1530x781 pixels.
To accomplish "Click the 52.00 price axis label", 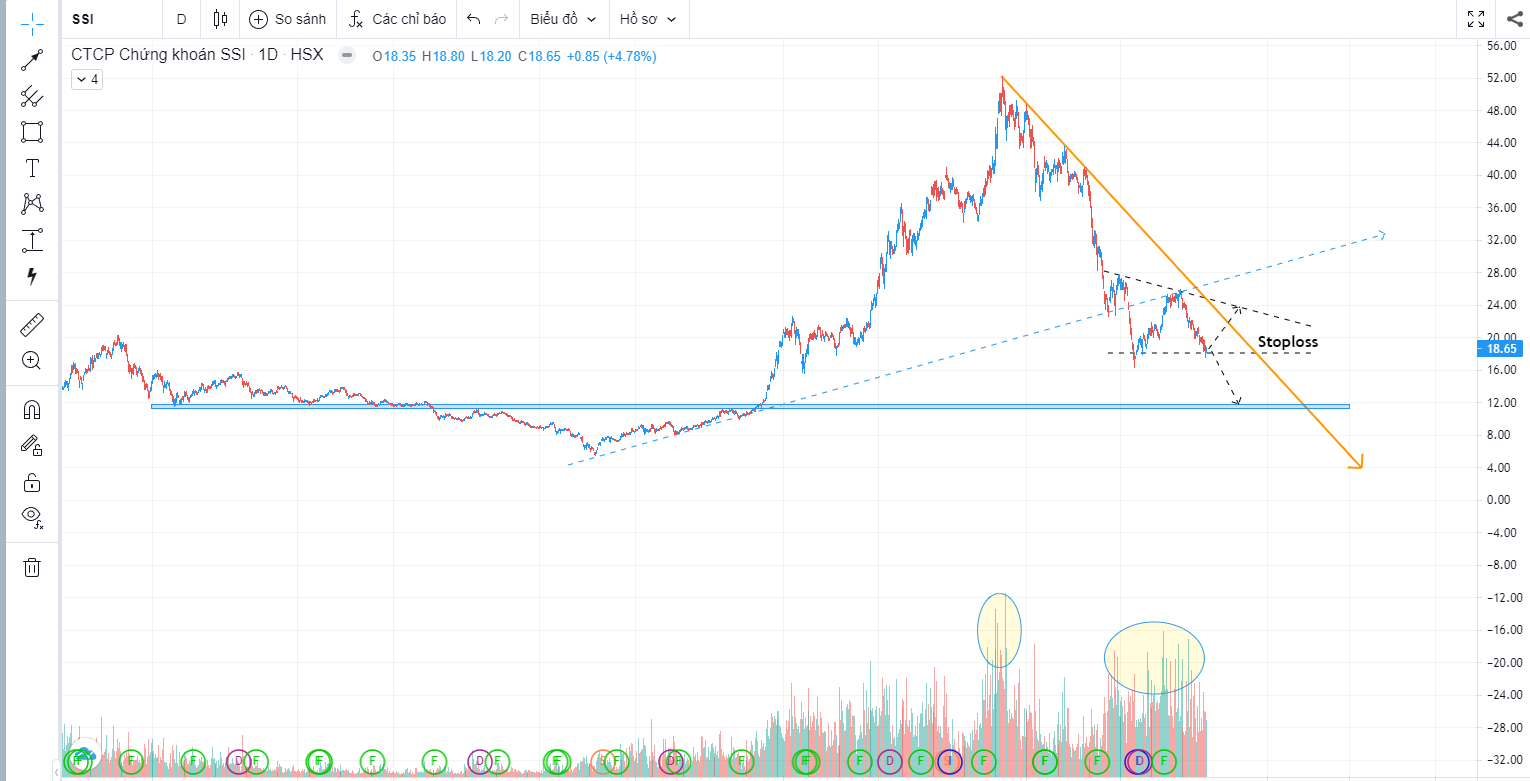I will coord(1504,78).
